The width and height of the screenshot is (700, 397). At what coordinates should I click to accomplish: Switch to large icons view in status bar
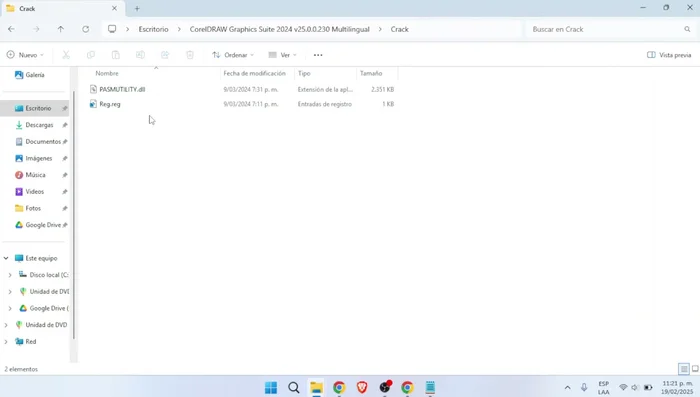[695, 369]
